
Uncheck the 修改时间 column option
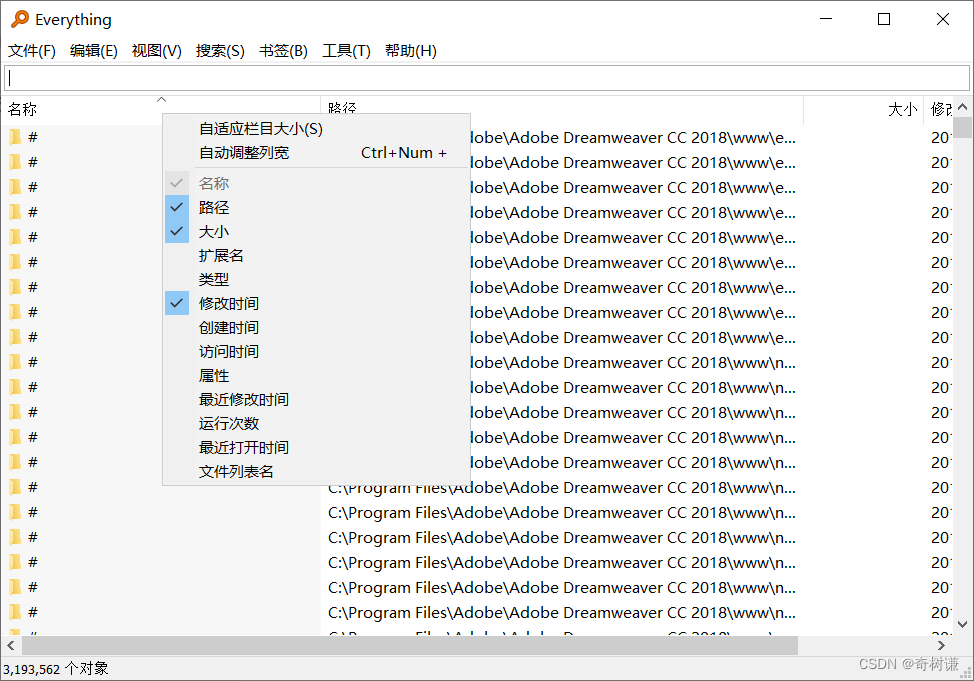pyautogui.click(x=316, y=303)
